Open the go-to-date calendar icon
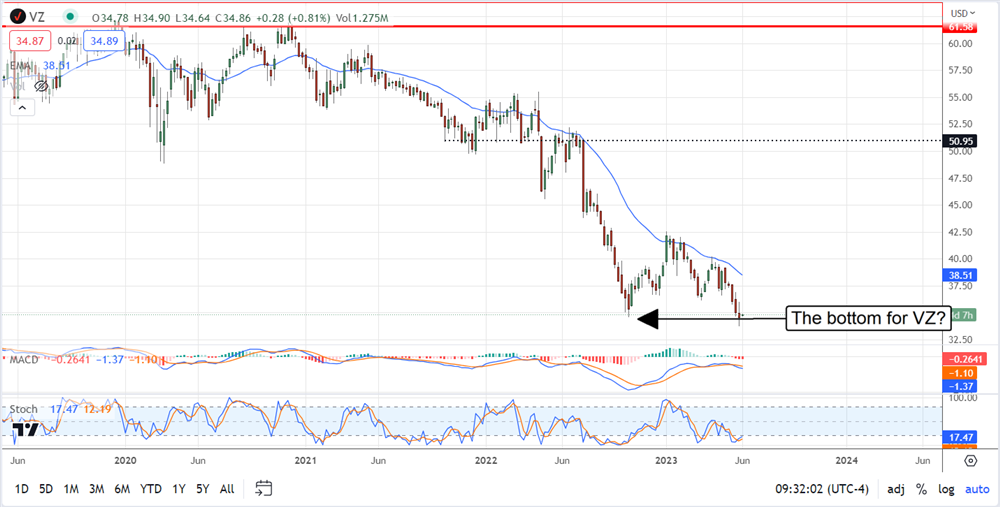 (264, 488)
